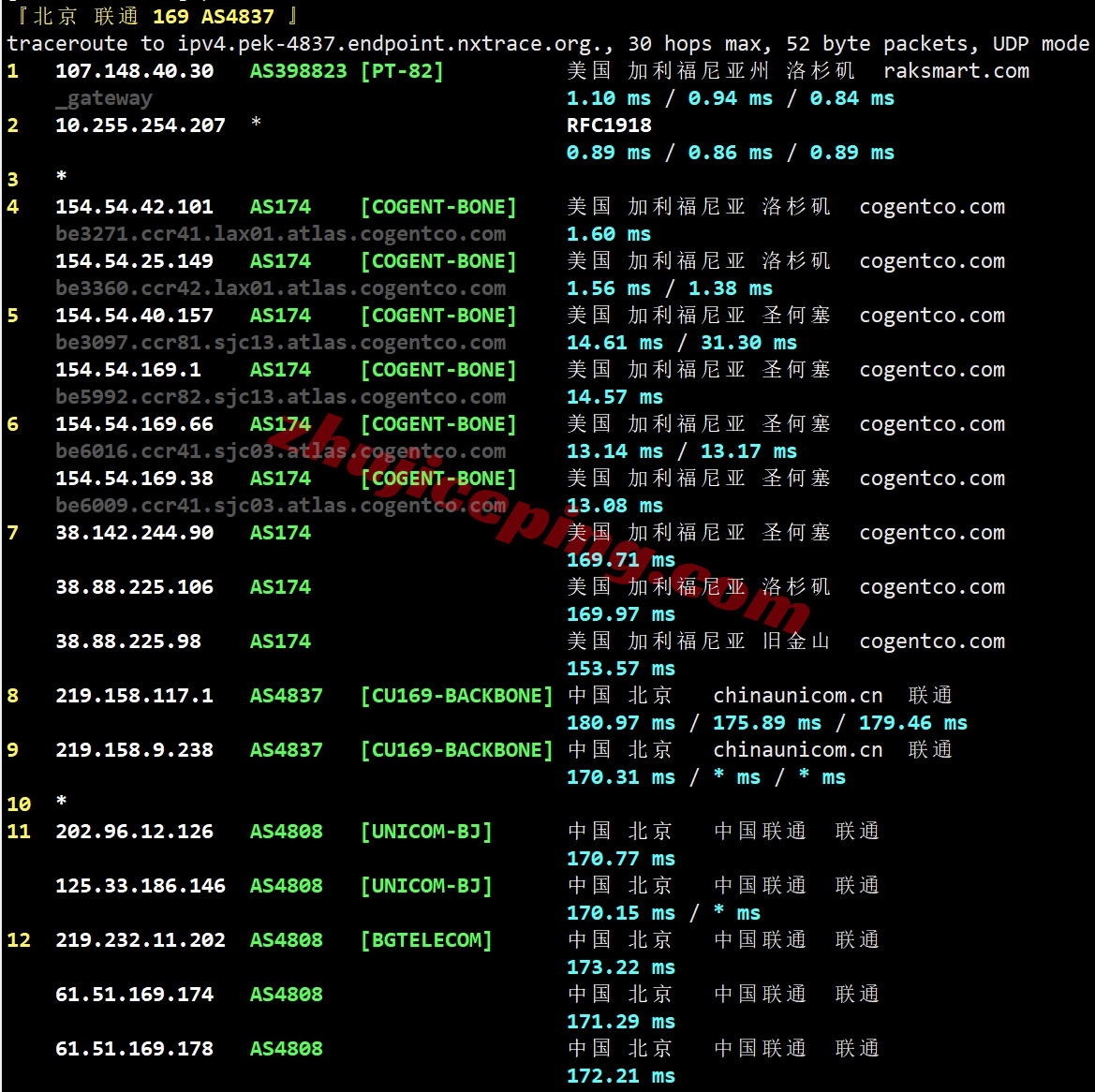The height and width of the screenshot is (1092, 1095).
Task: Click the IP address 202.96.12.126
Action: (134, 832)
